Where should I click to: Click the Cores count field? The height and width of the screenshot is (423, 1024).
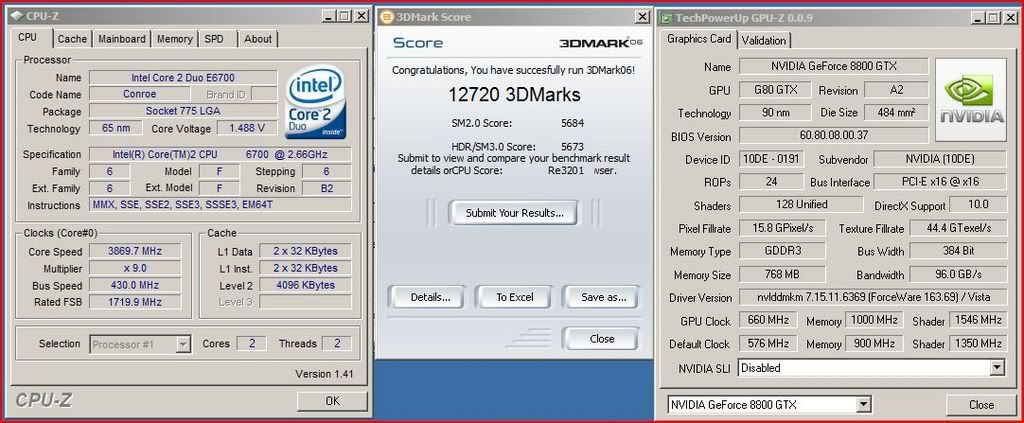coord(251,343)
